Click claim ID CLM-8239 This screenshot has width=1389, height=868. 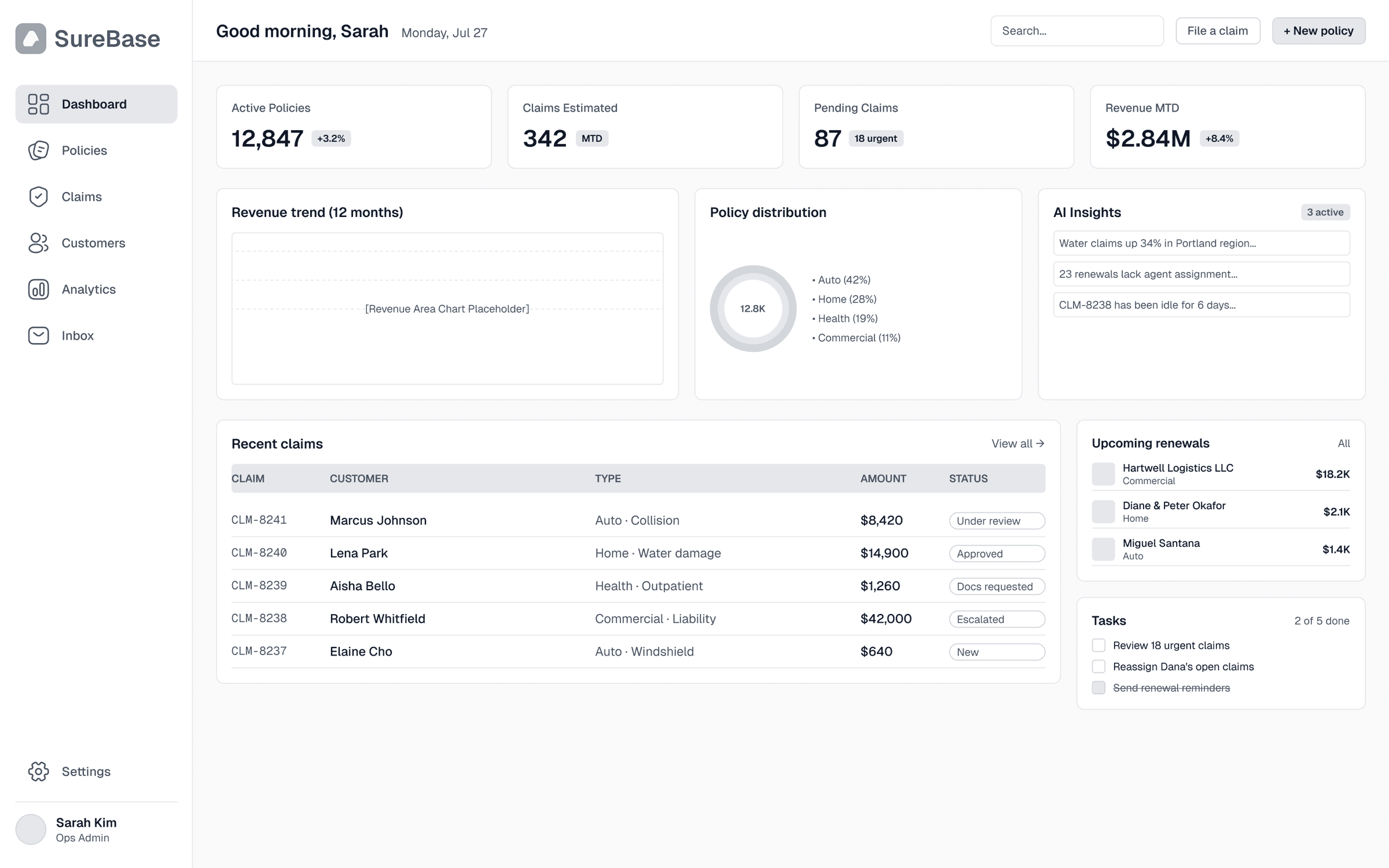(259, 586)
